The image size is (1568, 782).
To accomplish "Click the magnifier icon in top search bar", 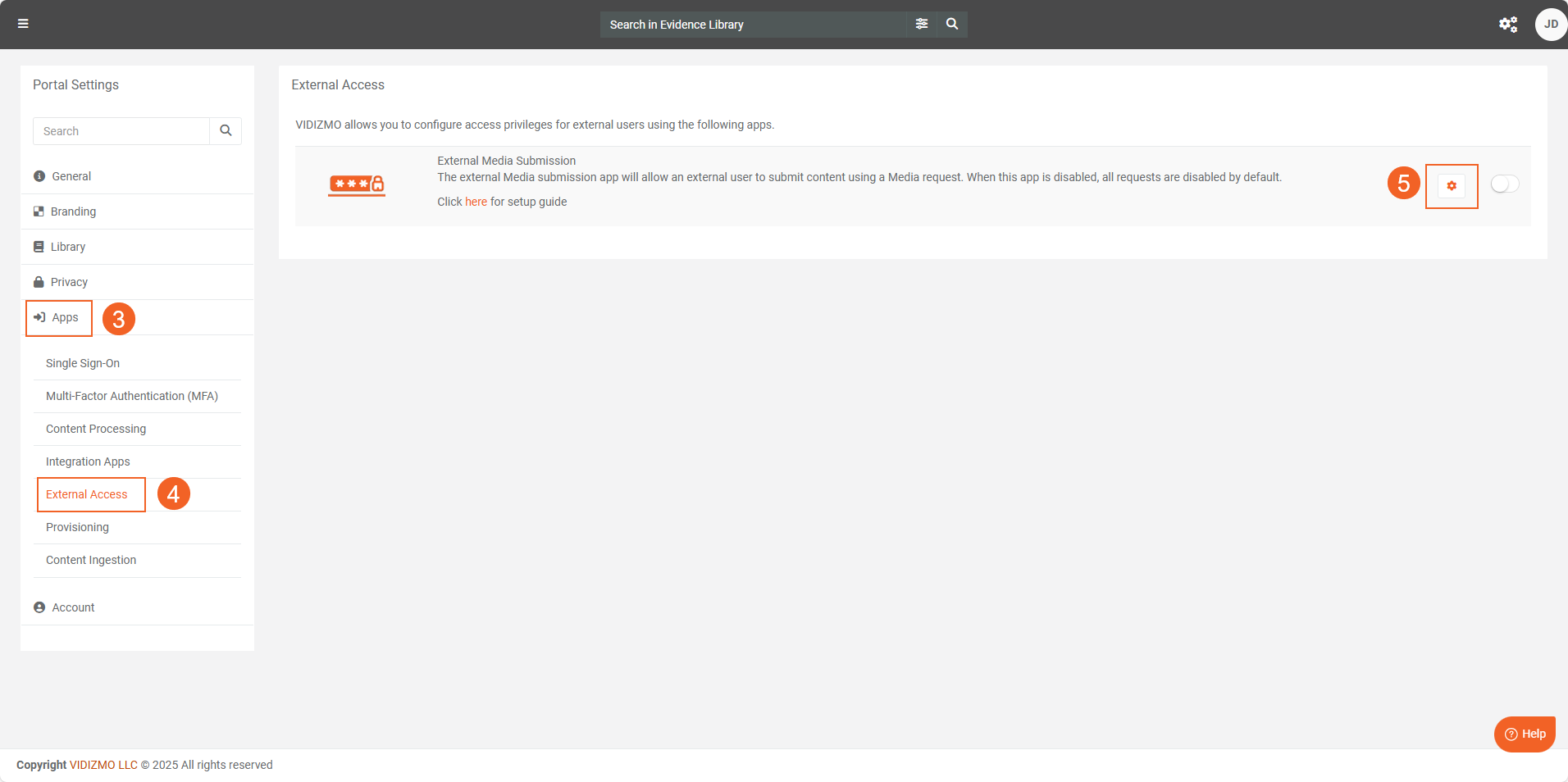I will 952,24.
